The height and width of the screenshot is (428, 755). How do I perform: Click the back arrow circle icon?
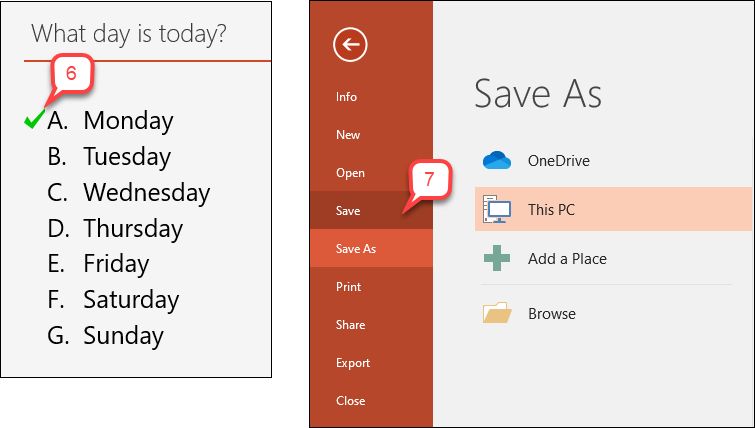[x=350, y=45]
